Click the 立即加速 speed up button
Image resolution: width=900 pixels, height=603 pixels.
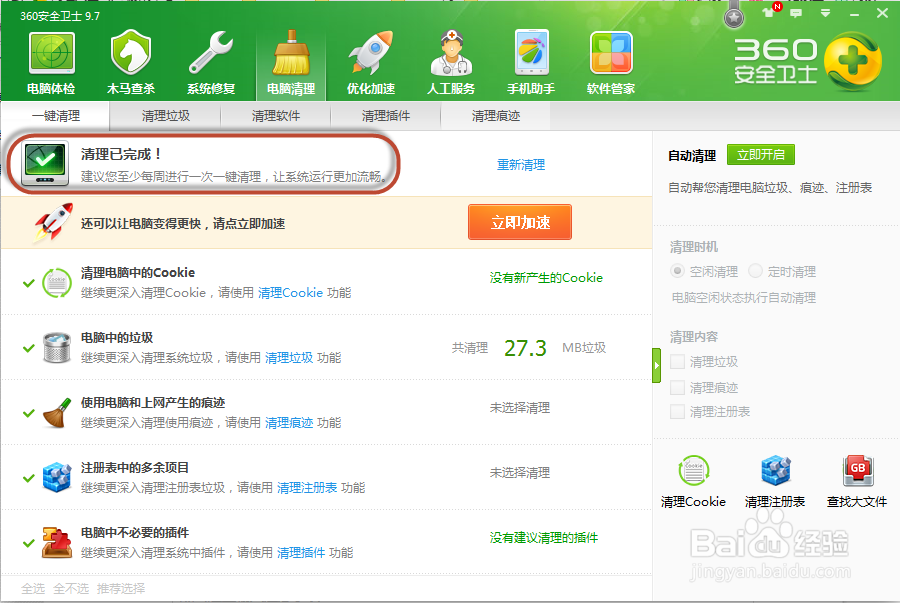coord(519,222)
